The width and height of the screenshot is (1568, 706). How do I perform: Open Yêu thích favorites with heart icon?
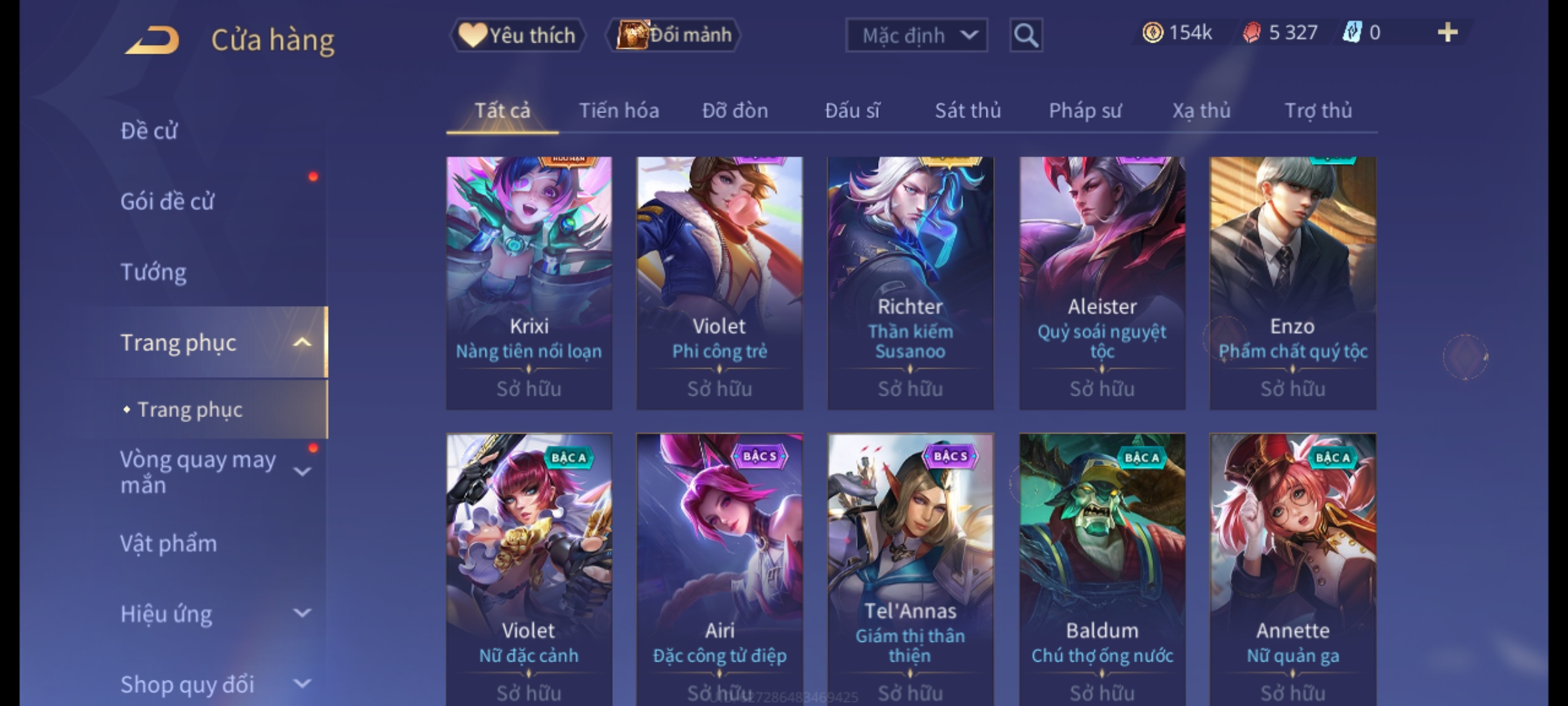(x=517, y=35)
